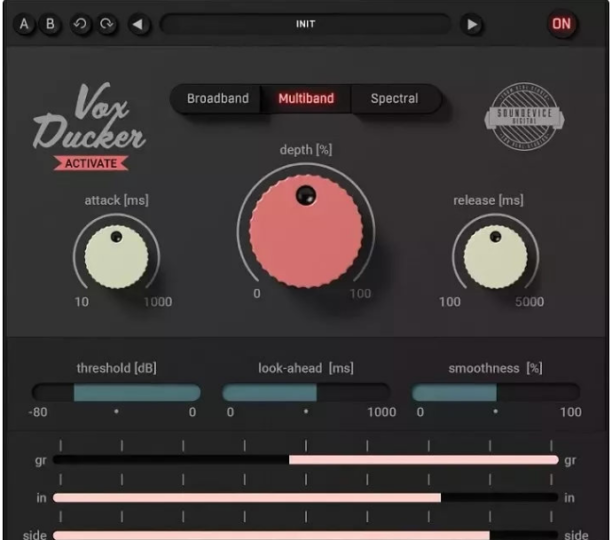Image resolution: width=612 pixels, height=540 pixels.
Task: Select preset slot A
Action: click(x=25, y=24)
